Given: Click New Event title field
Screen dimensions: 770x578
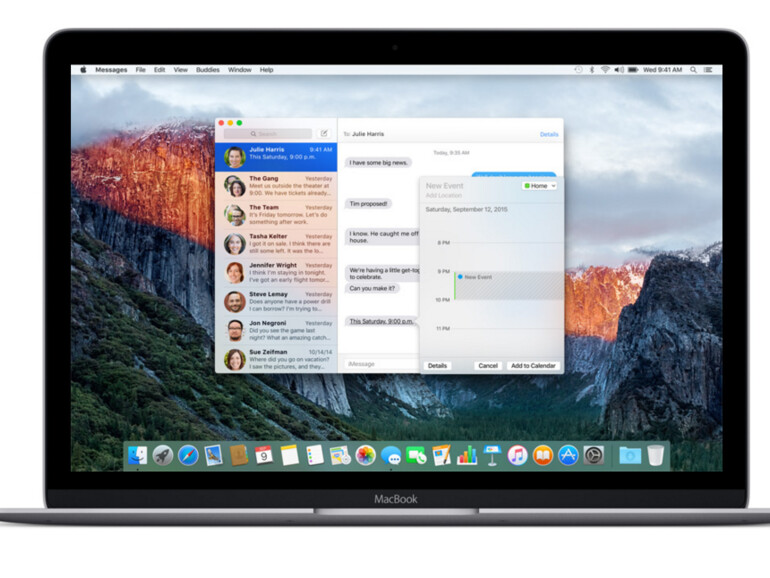Looking at the screenshot, I should (x=444, y=186).
